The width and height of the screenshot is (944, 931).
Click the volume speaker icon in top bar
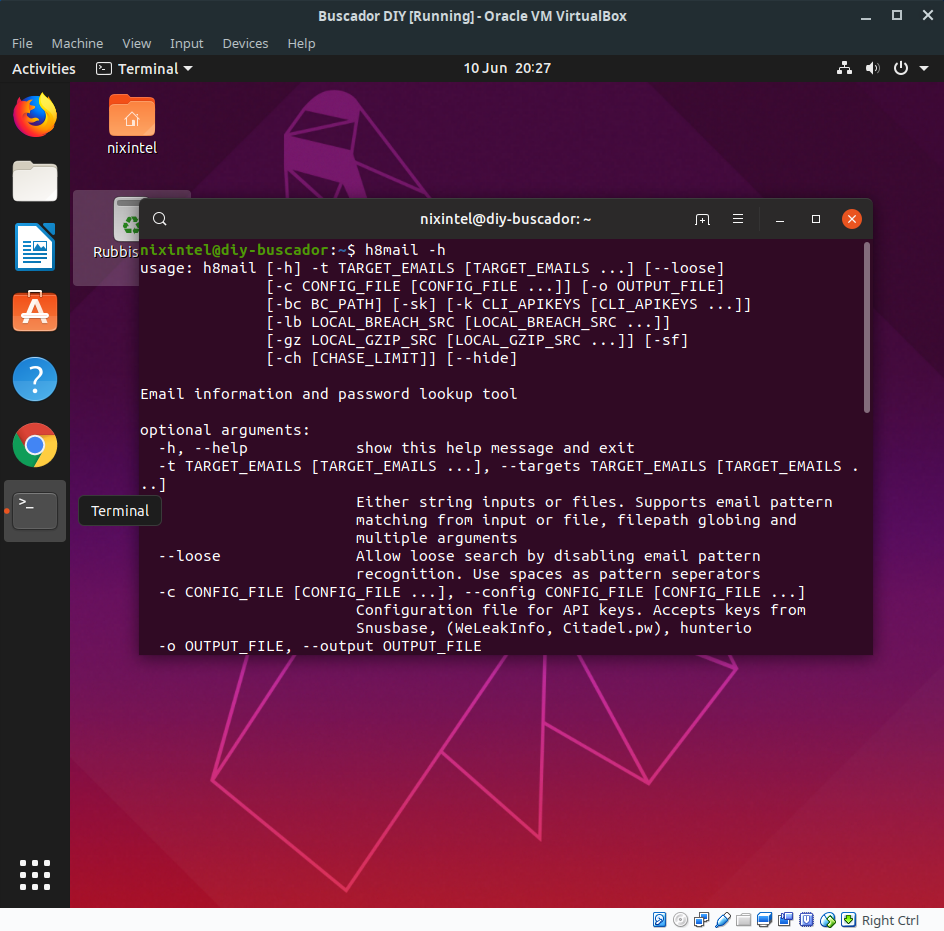coord(872,68)
